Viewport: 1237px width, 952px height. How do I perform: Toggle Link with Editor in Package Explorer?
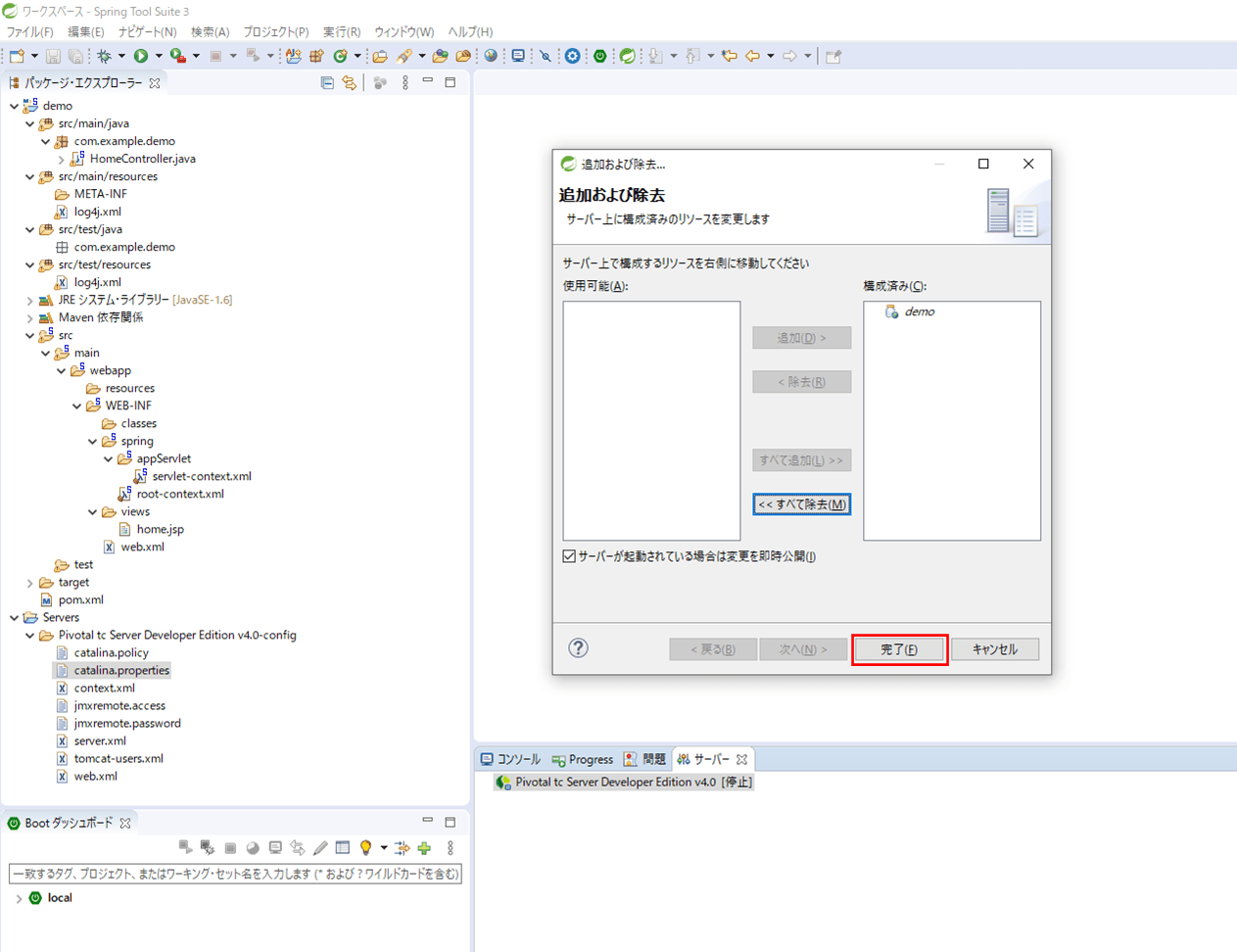[350, 83]
